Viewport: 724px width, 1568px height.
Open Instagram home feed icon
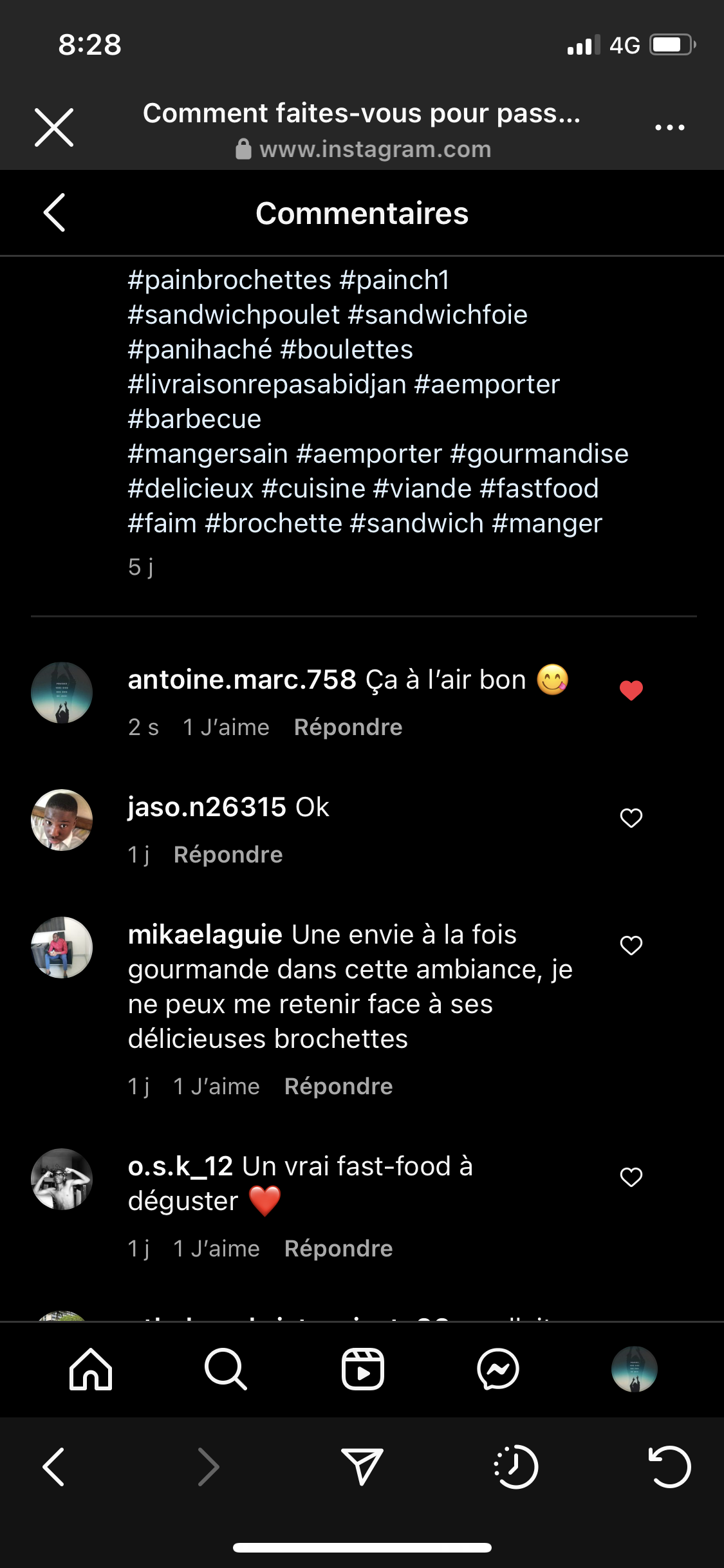91,1369
